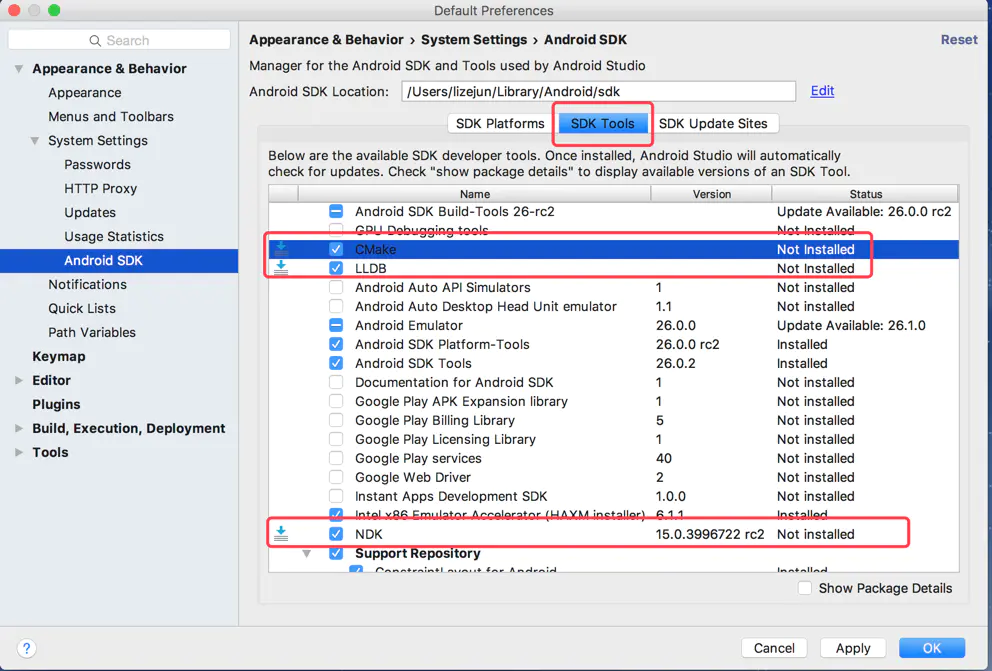
Task: Expand Build, Execution, Deployment section
Action: [x=19, y=428]
